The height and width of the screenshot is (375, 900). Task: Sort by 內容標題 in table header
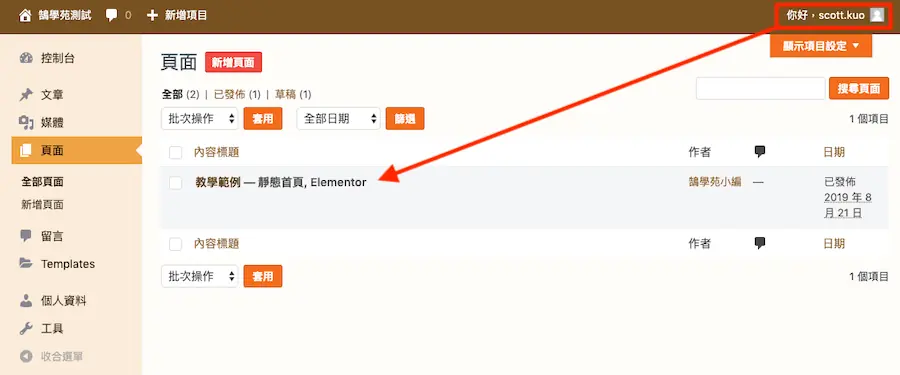pyautogui.click(x=216, y=152)
